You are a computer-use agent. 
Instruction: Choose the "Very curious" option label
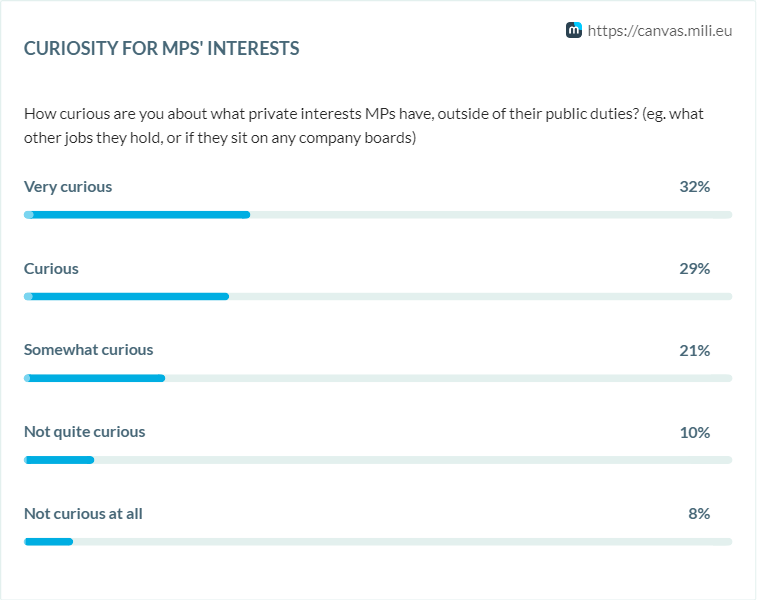tap(68, 187)
